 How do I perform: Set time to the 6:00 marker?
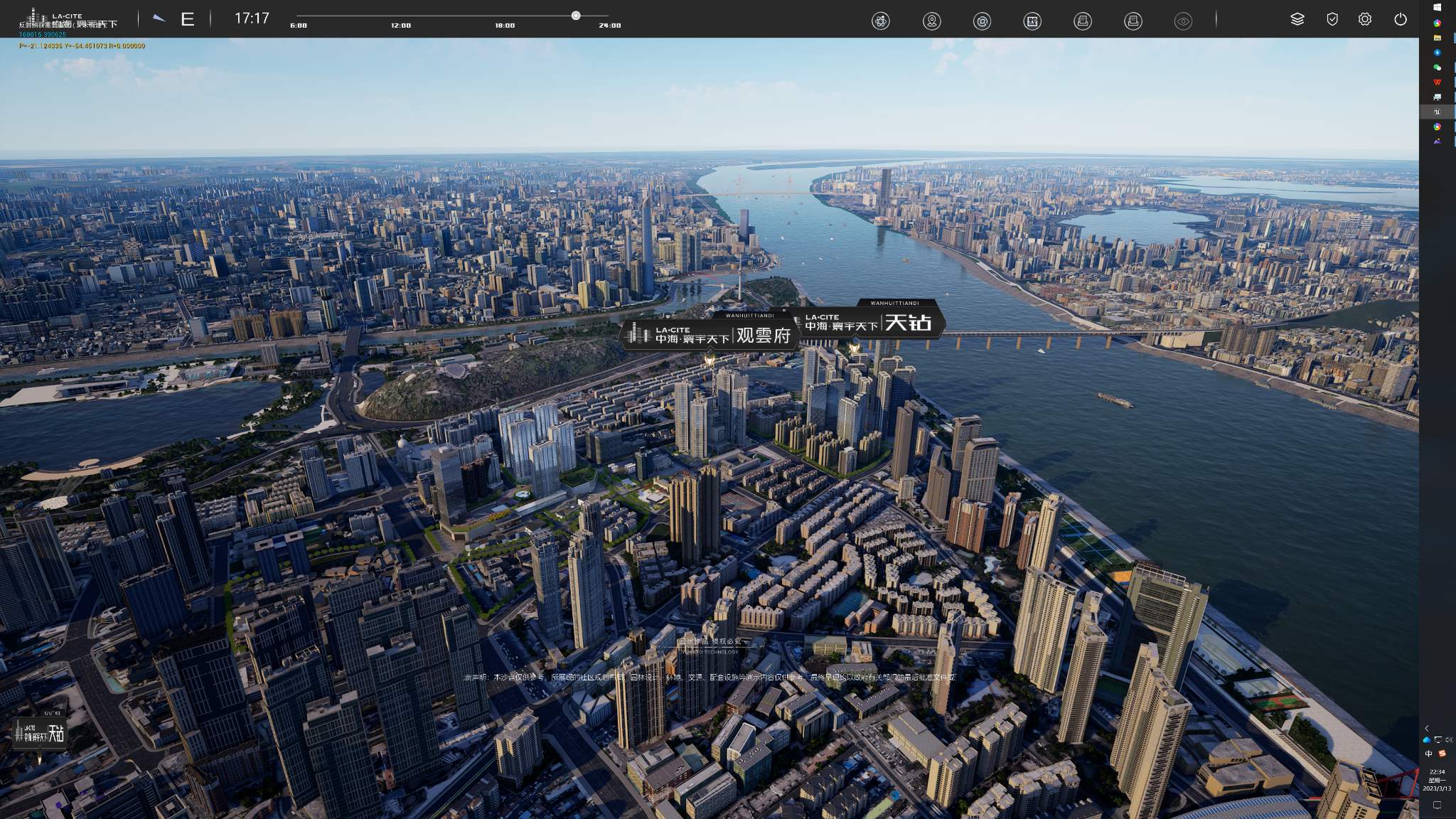pyautogui.click(x=299, y=26)
